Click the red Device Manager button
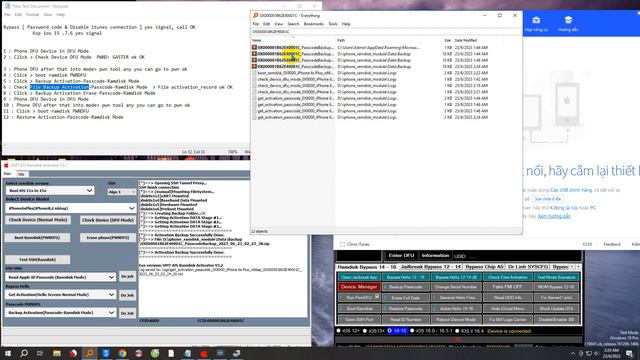Viewport: 640px width, 360px height. pos(359,287)
